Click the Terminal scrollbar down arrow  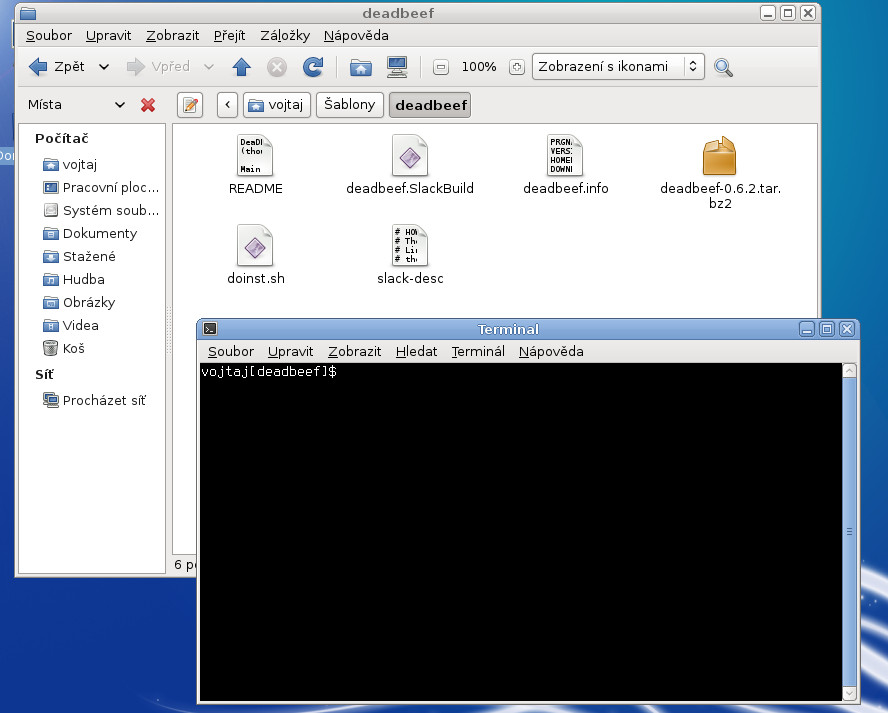click(x=849, y=693)
